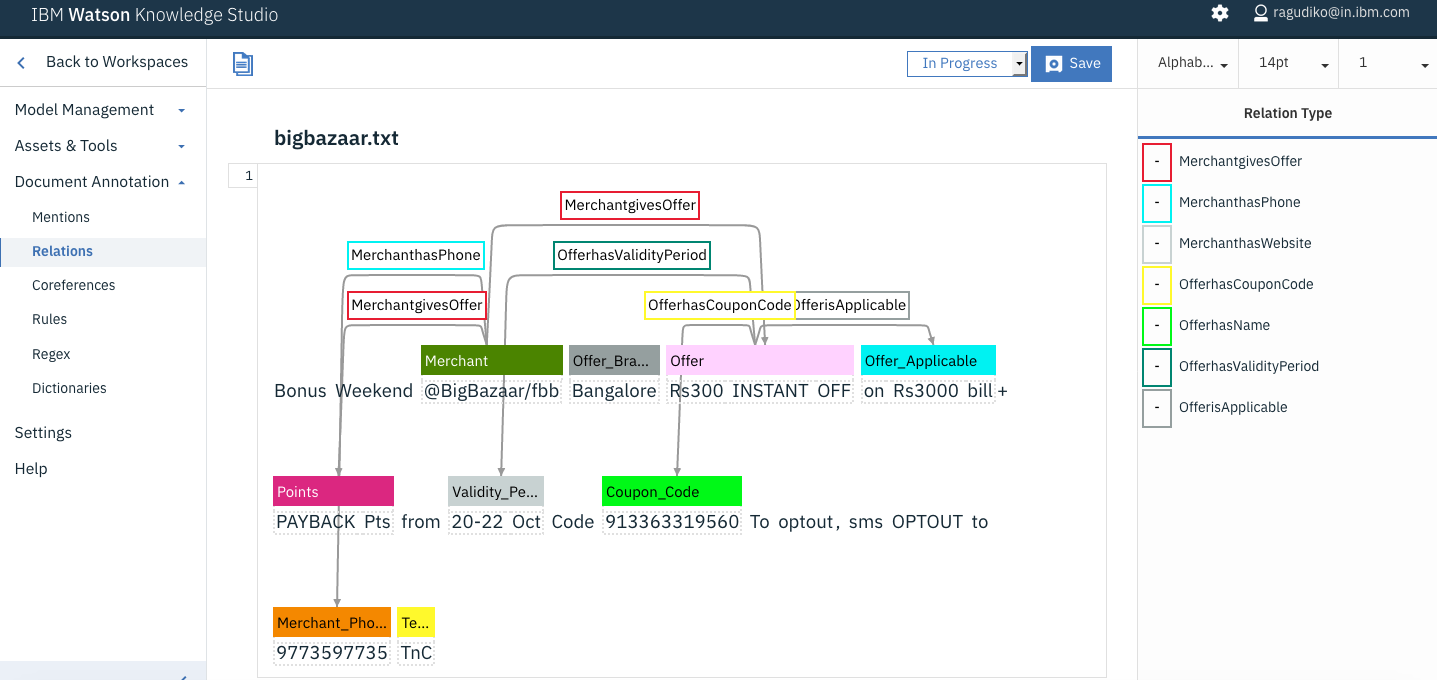
Task: Open Rules section
Action: [x=49, y=319]
